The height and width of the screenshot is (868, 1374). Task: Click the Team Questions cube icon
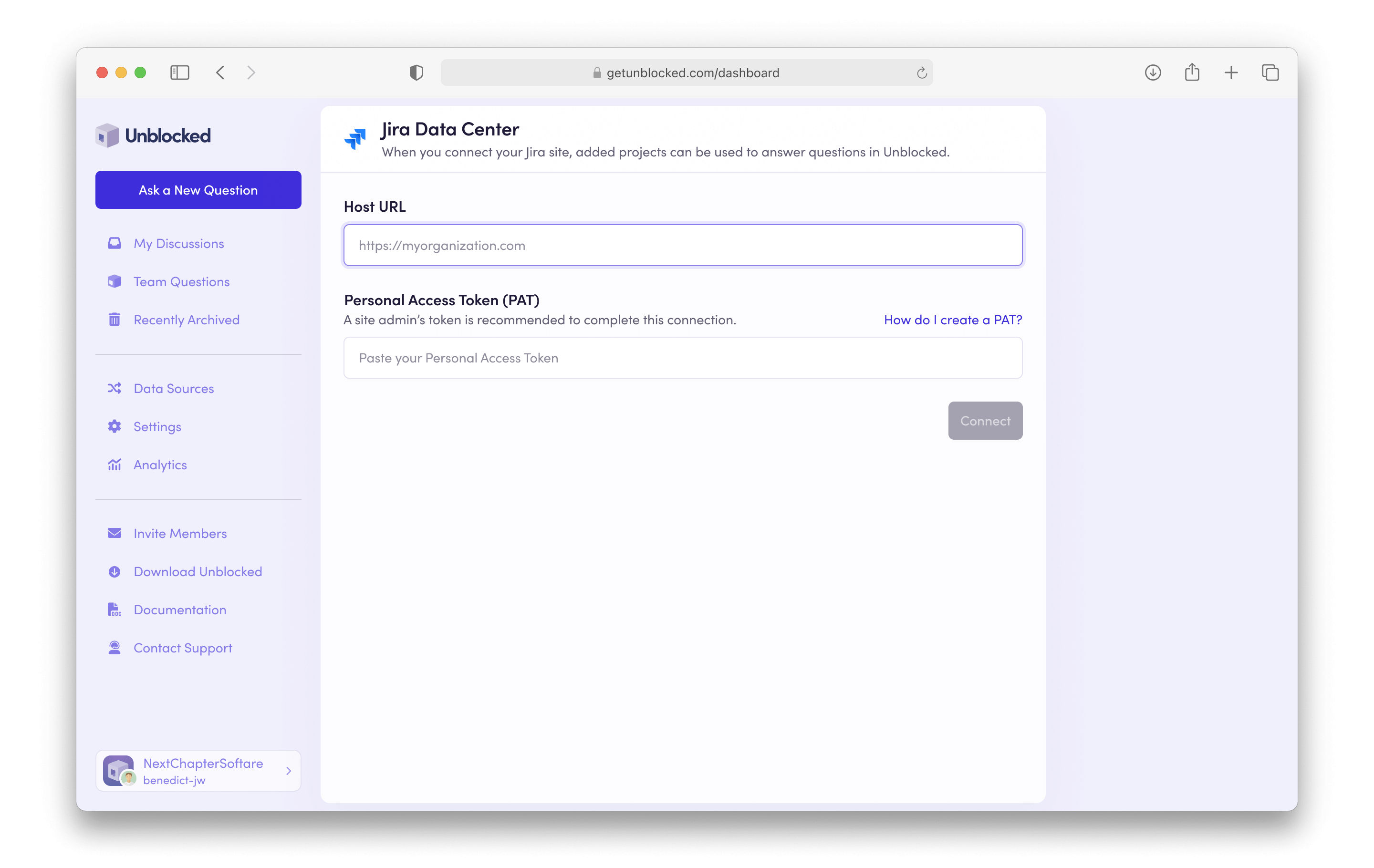(114, 282)
